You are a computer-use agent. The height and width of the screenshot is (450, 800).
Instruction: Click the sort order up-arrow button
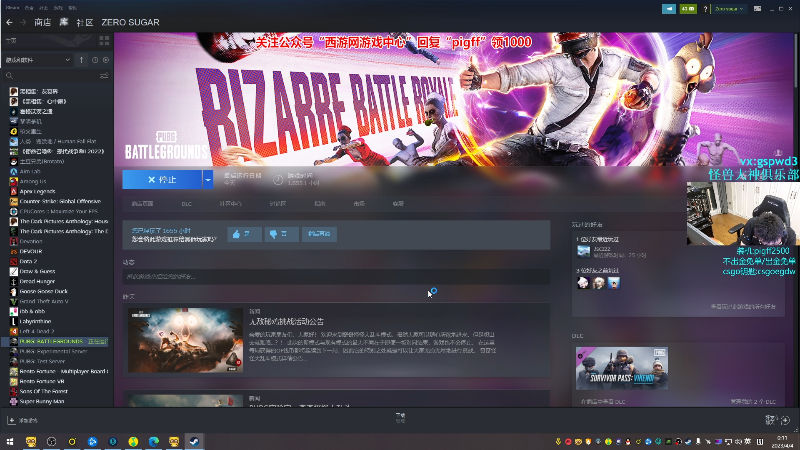pos(81,60)
